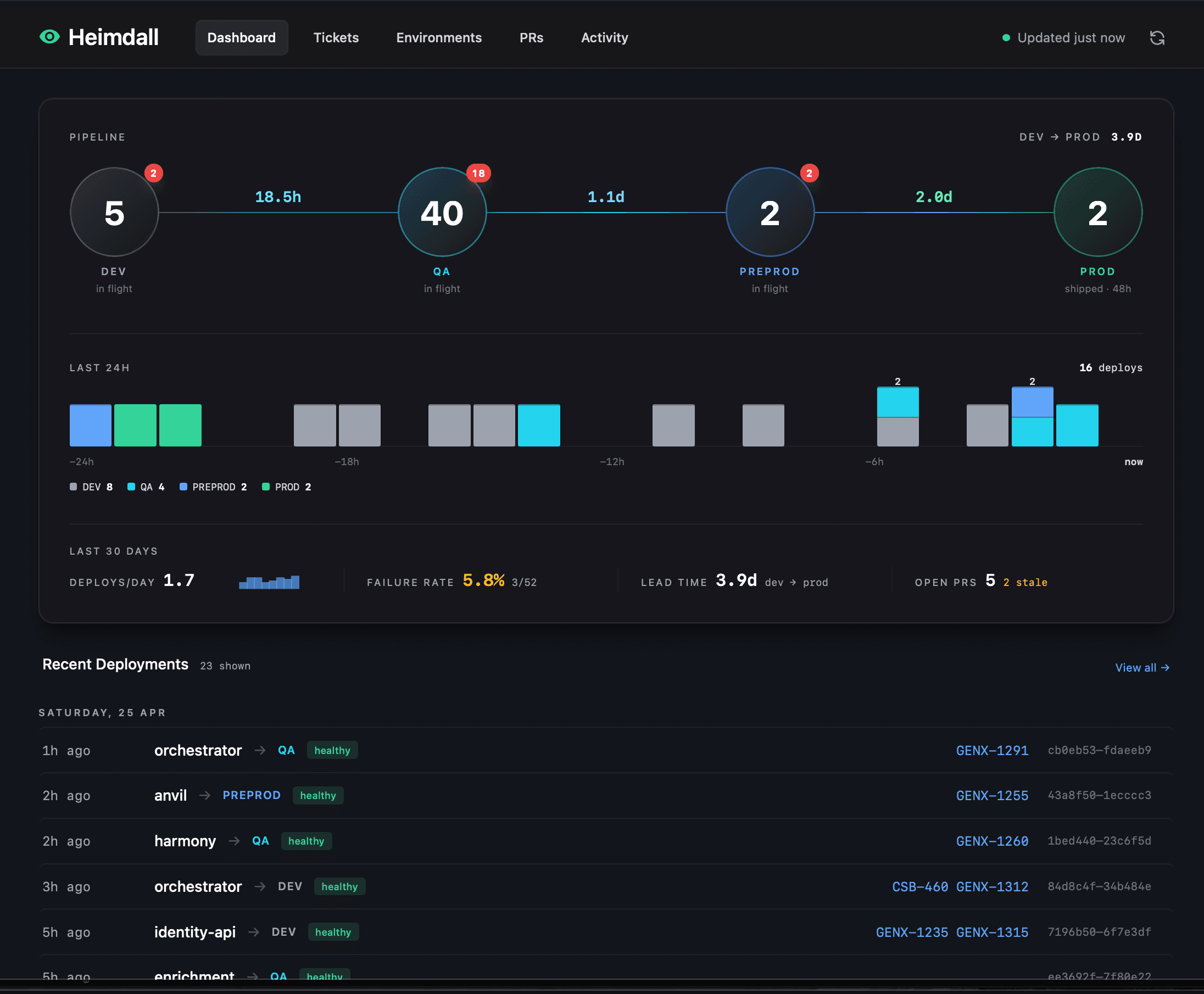Click the orchestrator name in 1h ago row
This screenshot has width=1204, height=994.
(x=198, y=750)
